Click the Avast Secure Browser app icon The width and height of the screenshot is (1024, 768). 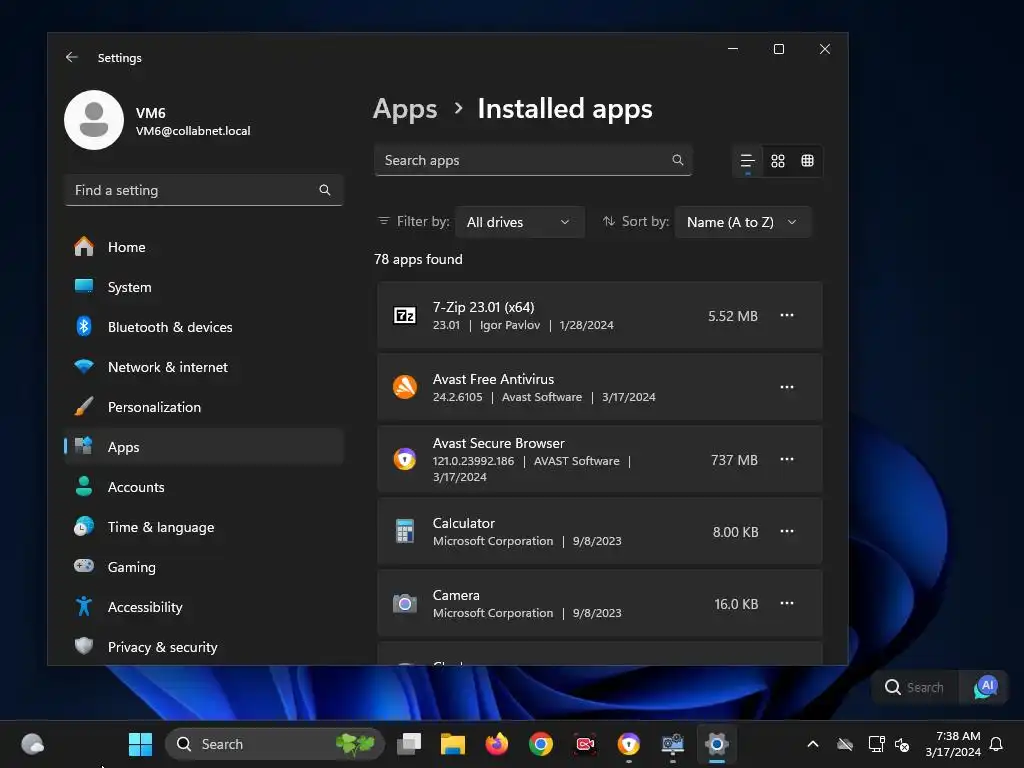[405, 459]
